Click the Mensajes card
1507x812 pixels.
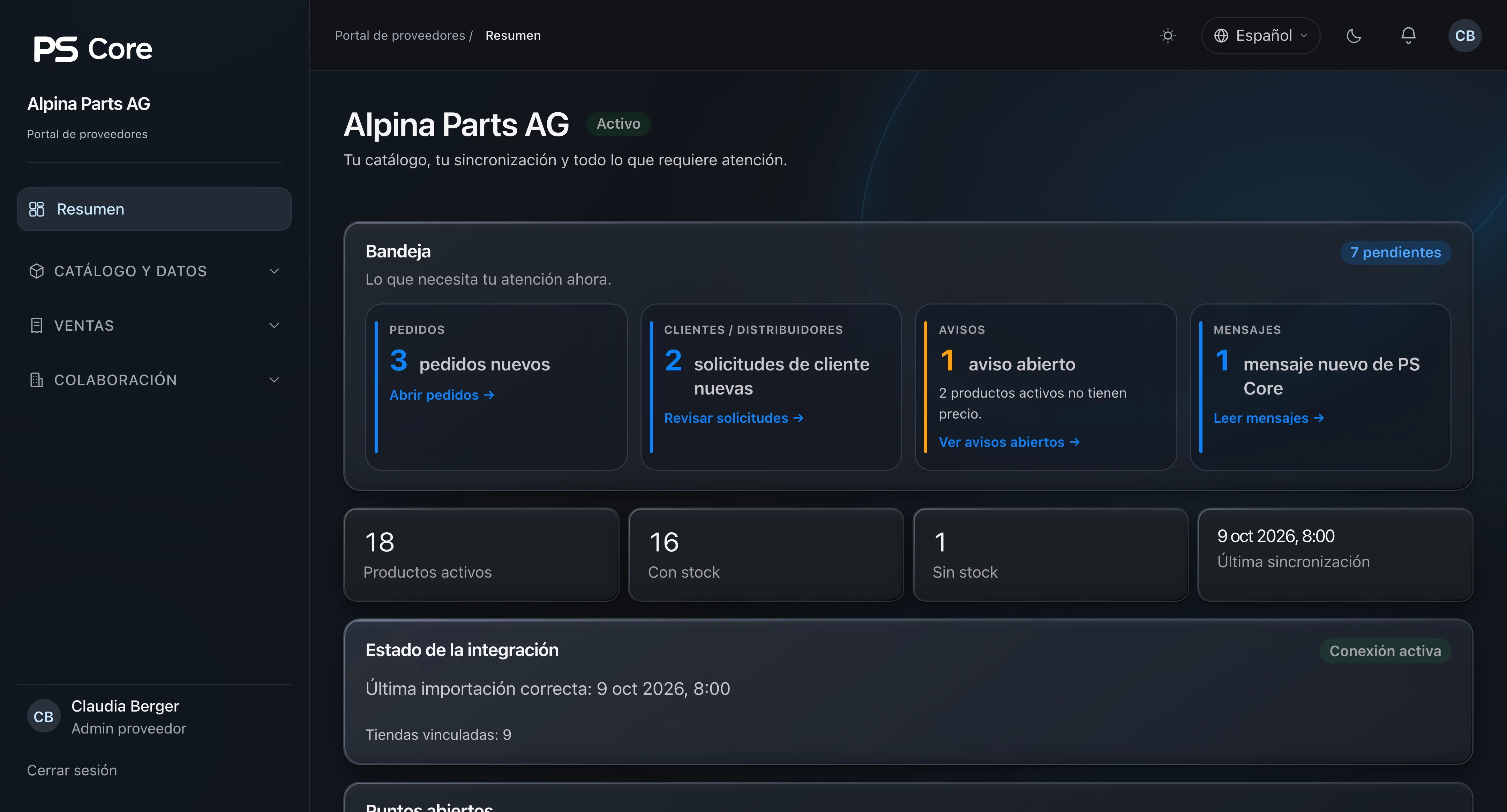coord(1320,387)
